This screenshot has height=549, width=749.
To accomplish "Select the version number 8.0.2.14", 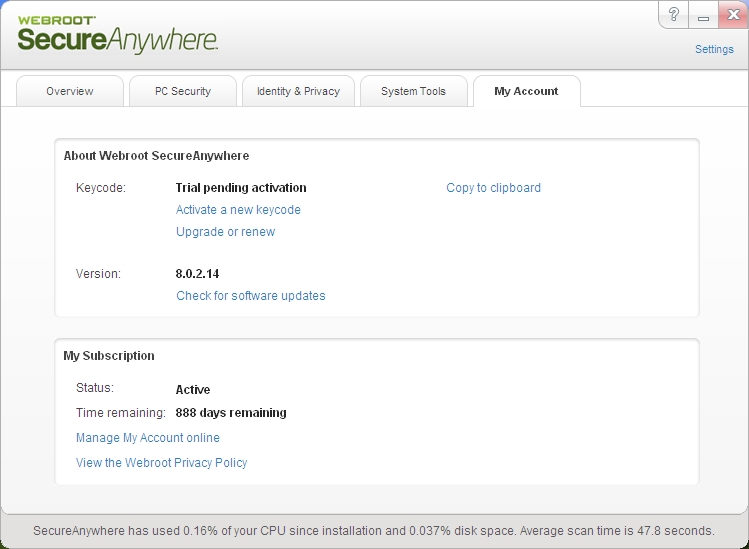I will point(197,274).
